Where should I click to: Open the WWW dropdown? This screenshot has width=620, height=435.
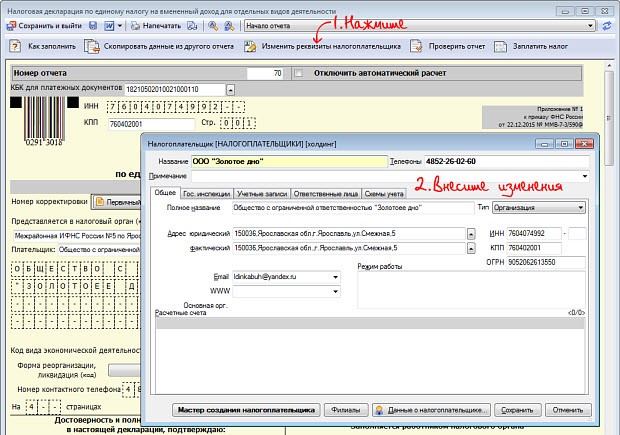[x=335, y=291]
